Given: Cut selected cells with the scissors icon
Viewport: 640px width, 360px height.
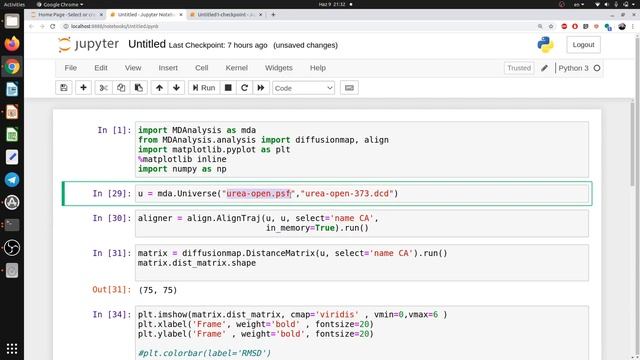Looking at the screenshot, I should pyautogui.click(x=104, y=88).
